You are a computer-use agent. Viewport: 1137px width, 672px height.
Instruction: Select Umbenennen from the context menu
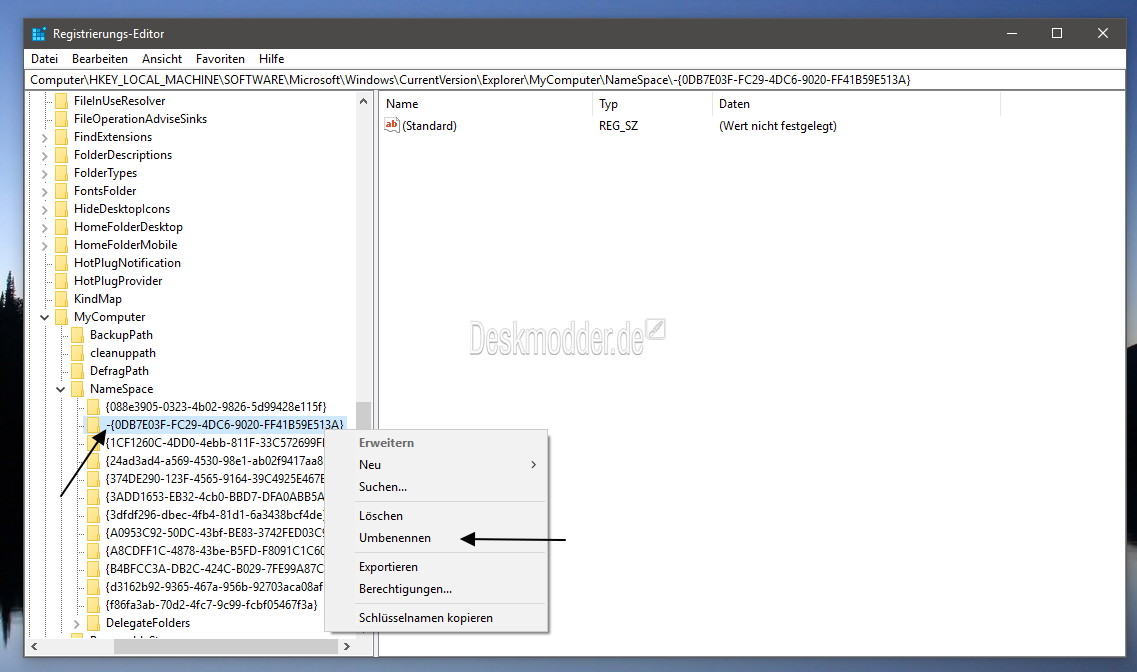[437, 538]
